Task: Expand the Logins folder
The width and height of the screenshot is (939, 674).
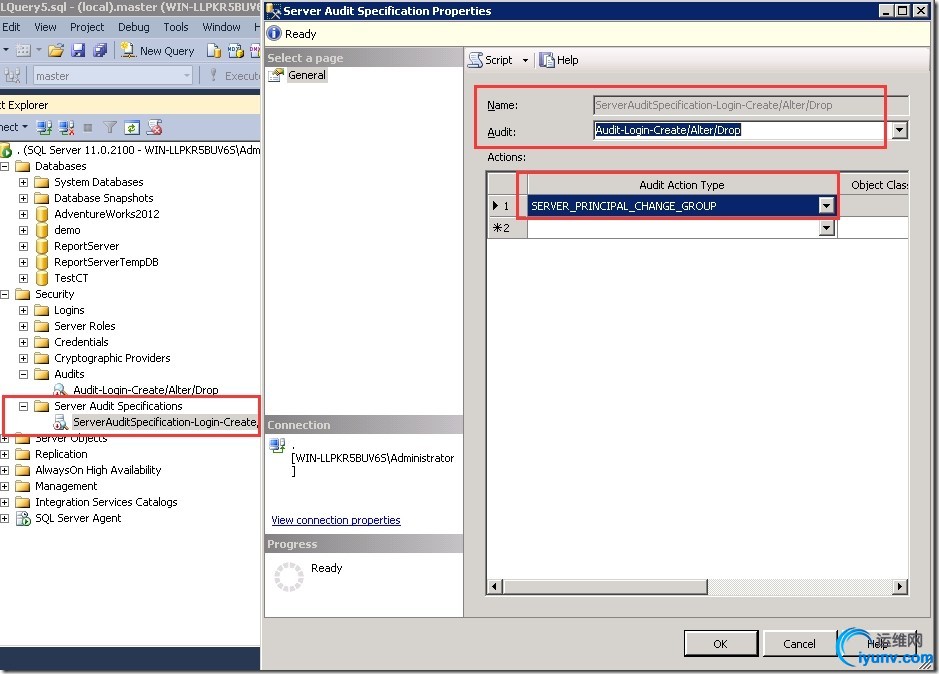Action: [x=23, y=310]
